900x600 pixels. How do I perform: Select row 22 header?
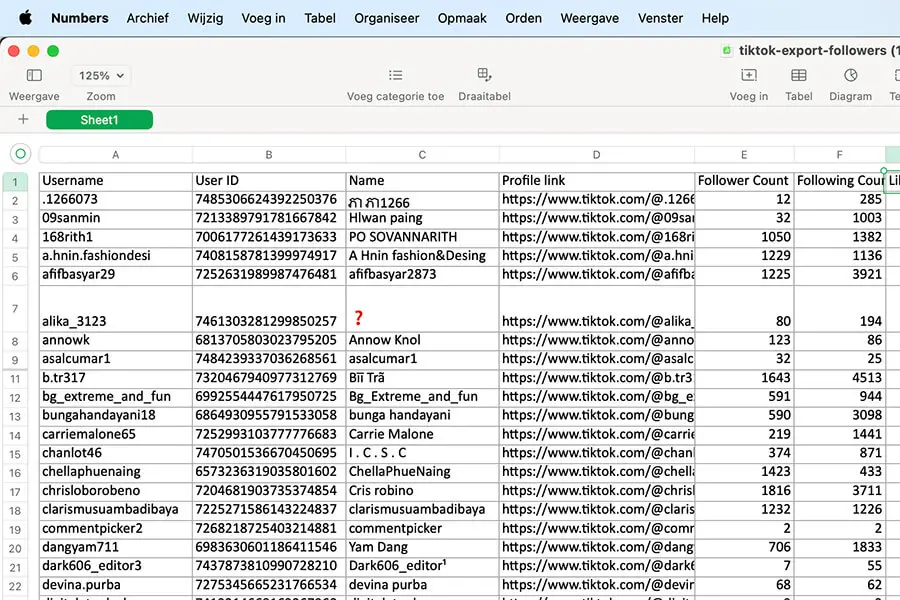(x=15, y=586)
